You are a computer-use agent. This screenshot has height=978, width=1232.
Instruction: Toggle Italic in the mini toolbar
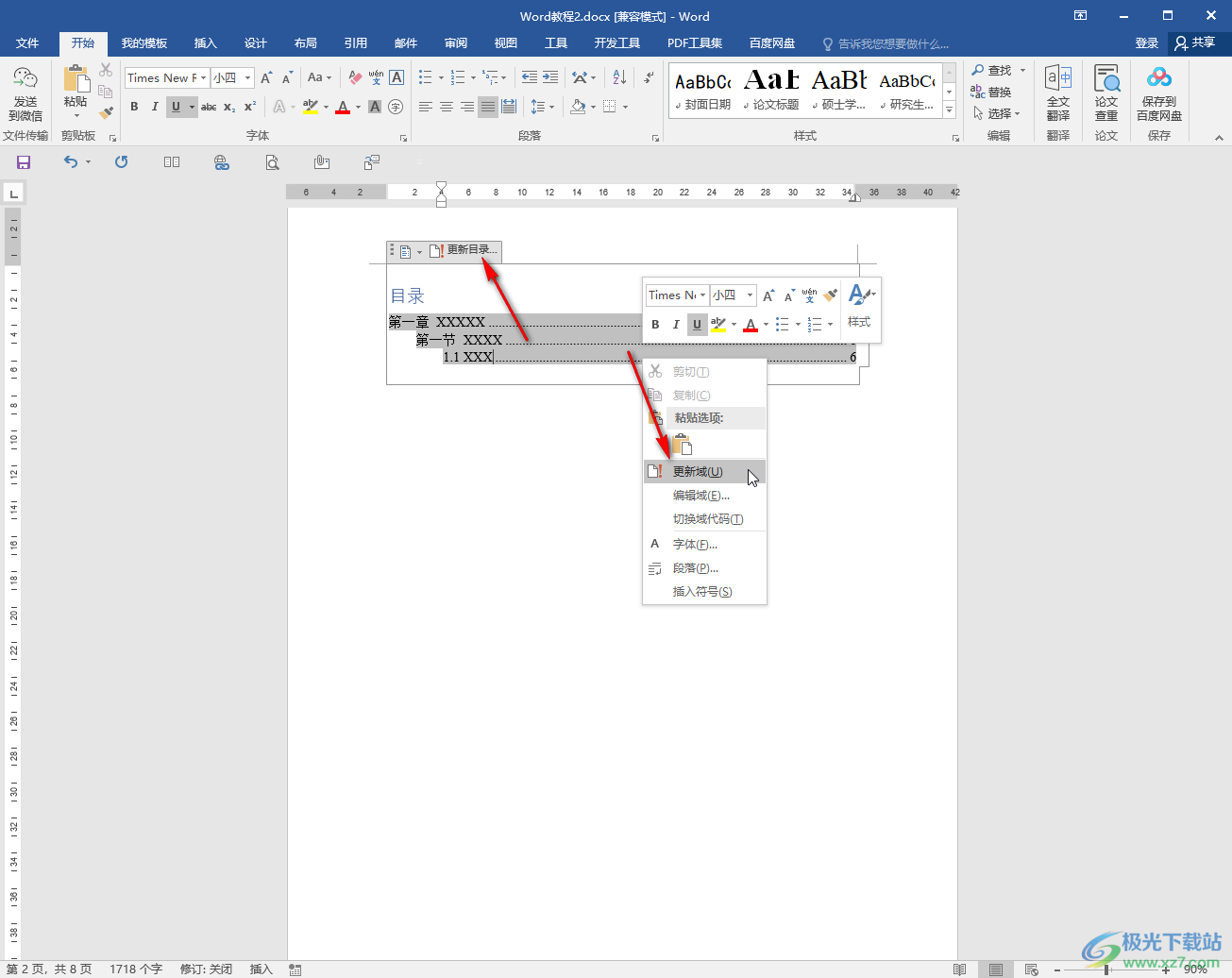click(676, 325)
